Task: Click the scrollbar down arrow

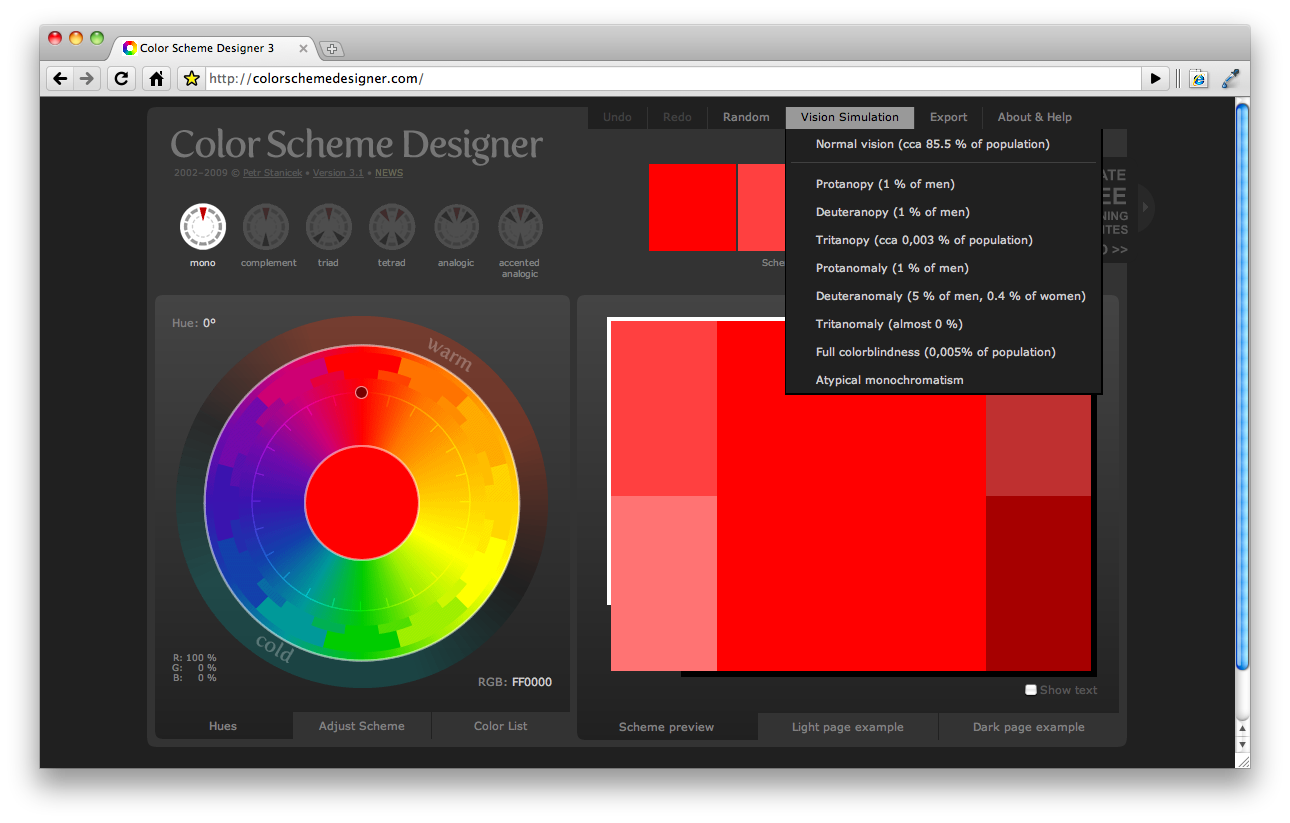Action: click(x=1243, y=745)
